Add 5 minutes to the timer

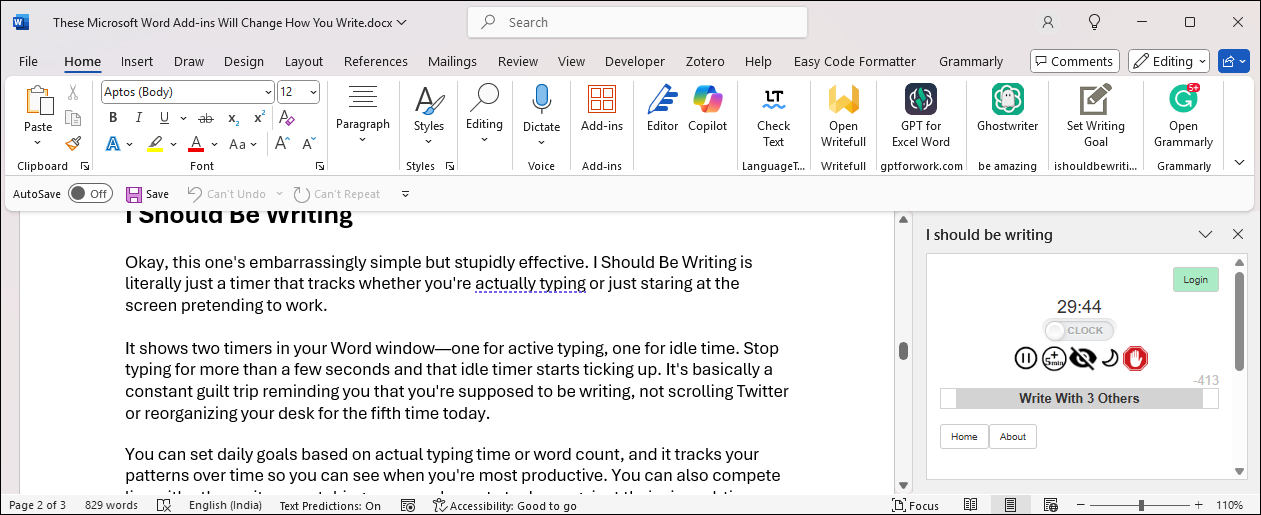(1054, 358)
